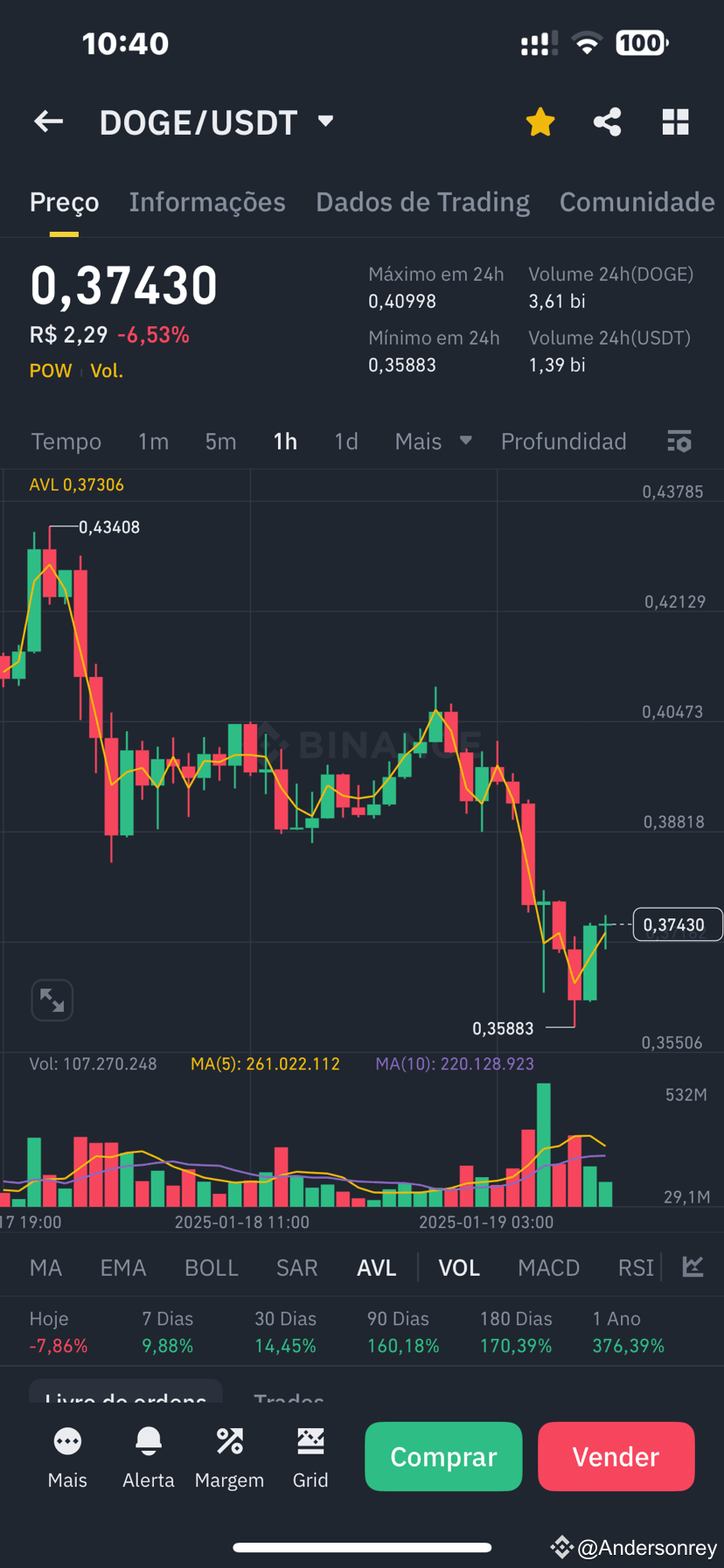Toggle the VOL indicator on the chart
Image resolution: width=724 pixels, height=1568 pixels.
point(459,1266)
